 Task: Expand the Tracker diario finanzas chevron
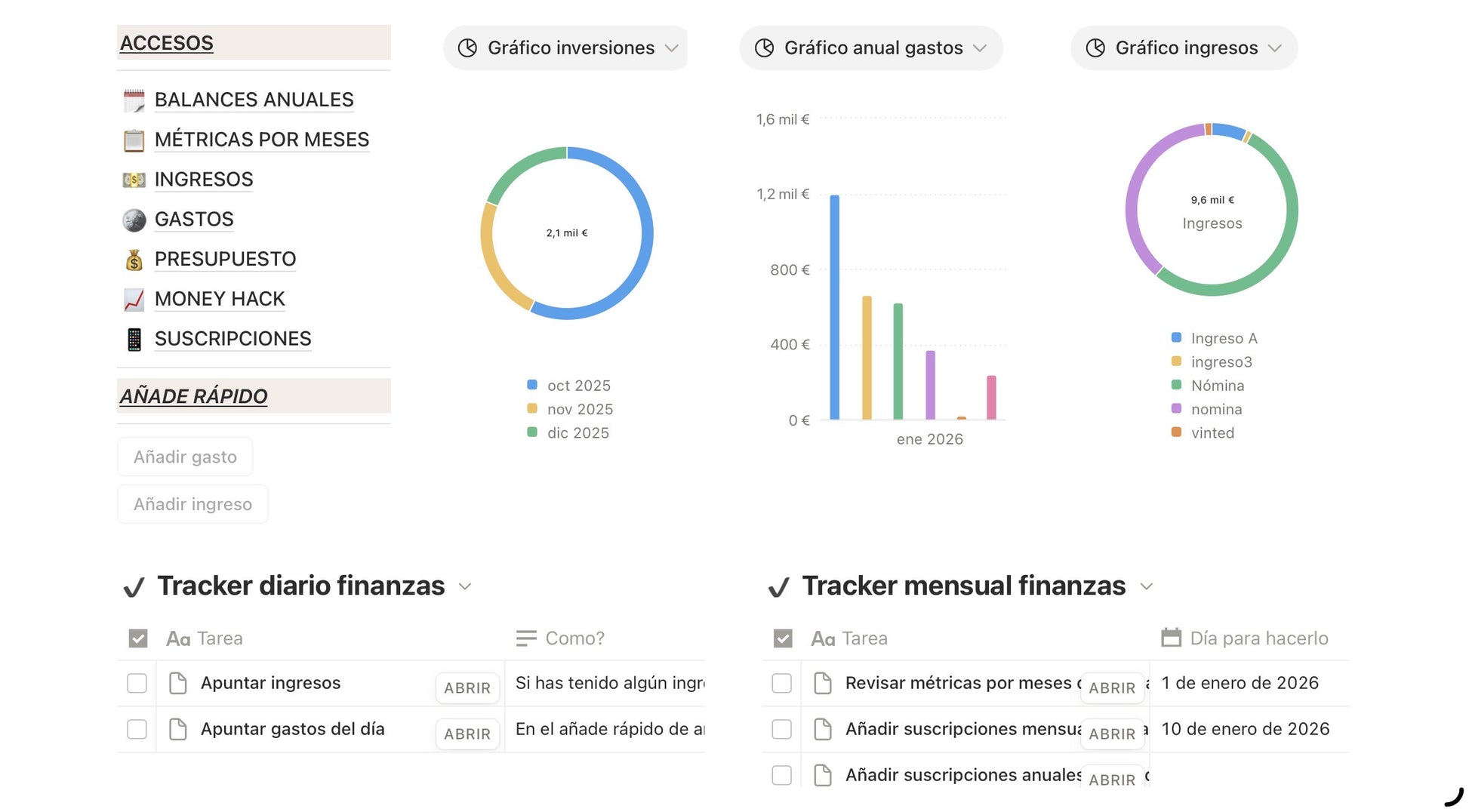(465, 587)
